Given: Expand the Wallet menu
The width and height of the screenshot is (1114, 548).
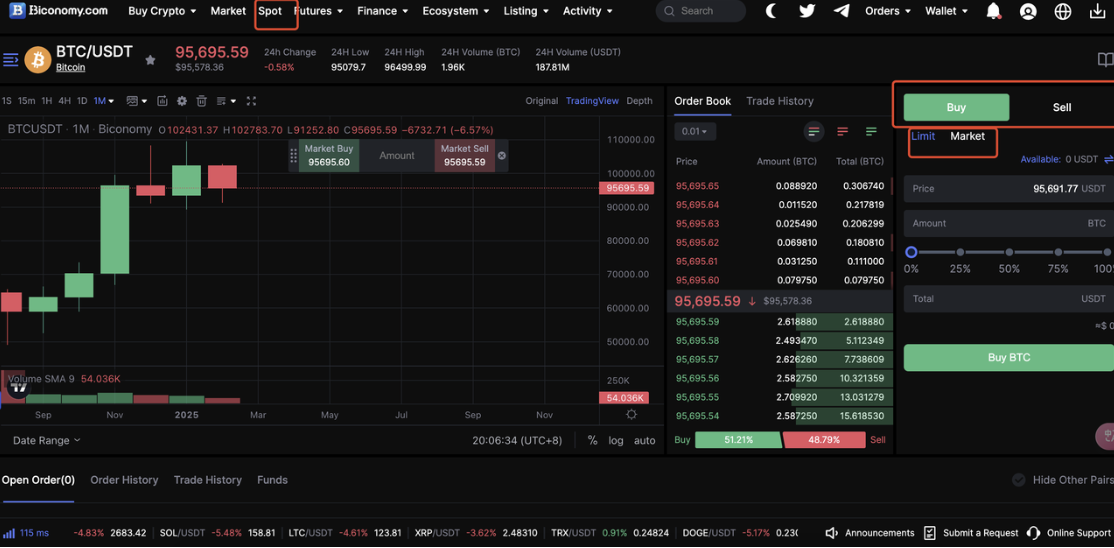Looking at the screenshot, I should tap(946, 11).
